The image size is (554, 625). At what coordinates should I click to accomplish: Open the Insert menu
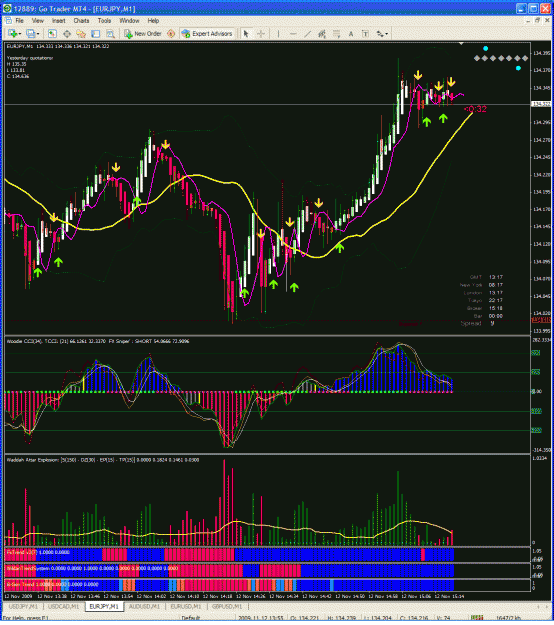click(x=59, y=21)
